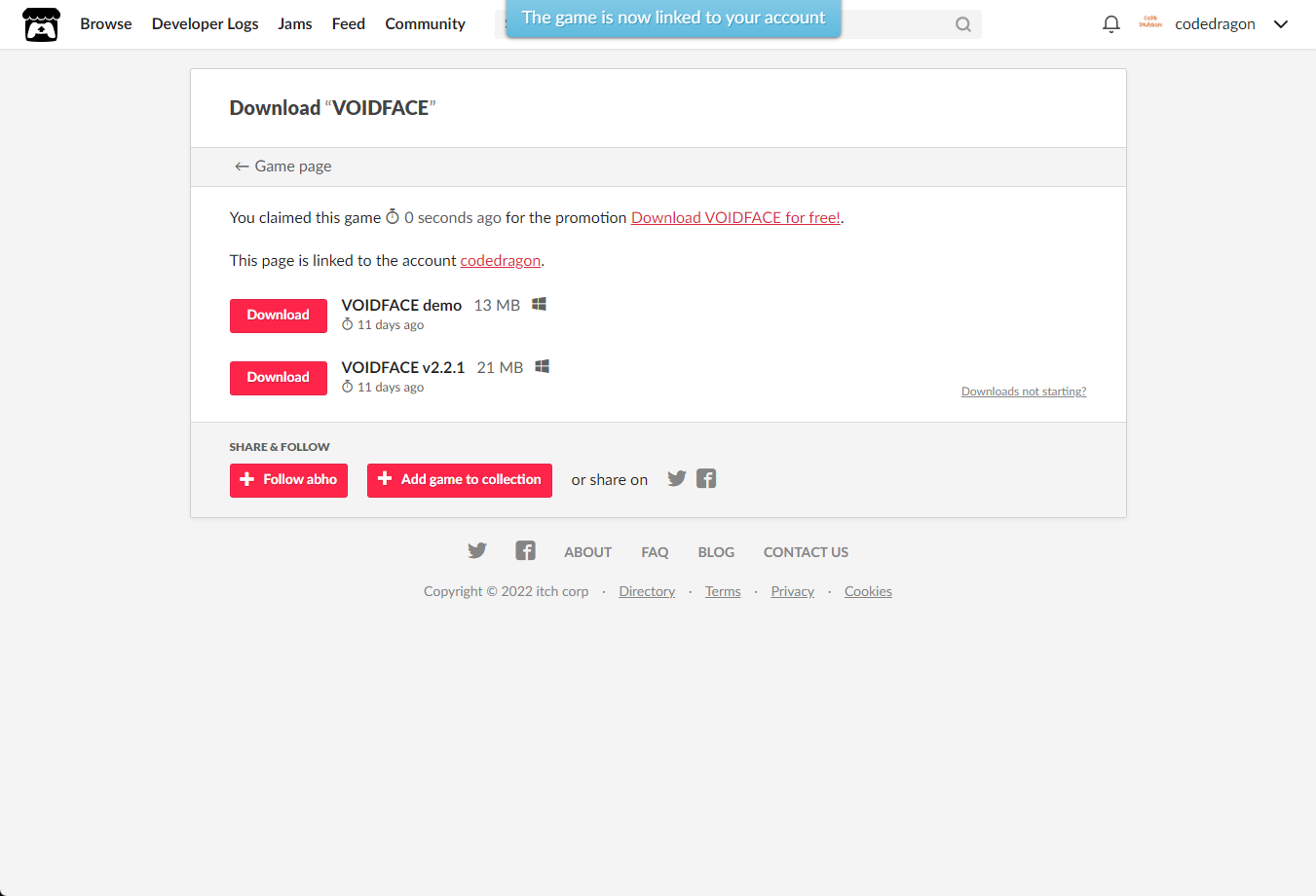Follow abho
Viewport: 1316px width, 896px height.
coord(288,480)
